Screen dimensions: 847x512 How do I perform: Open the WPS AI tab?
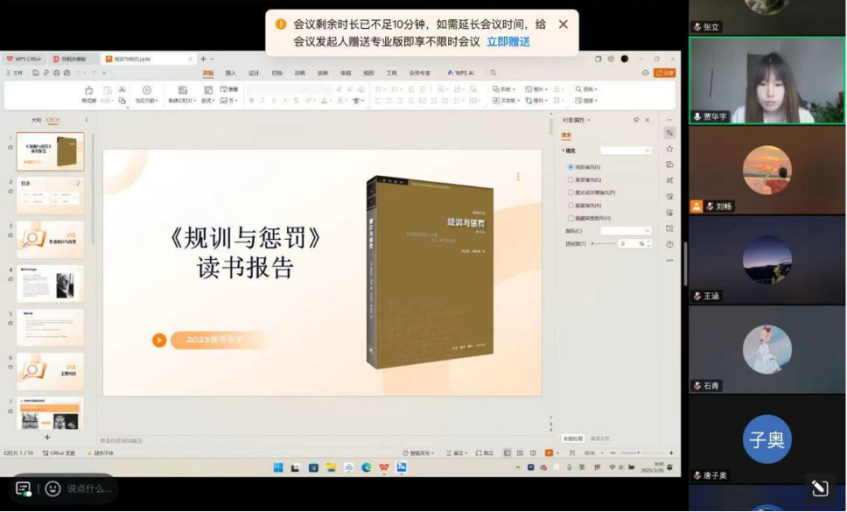pos(461,73)
